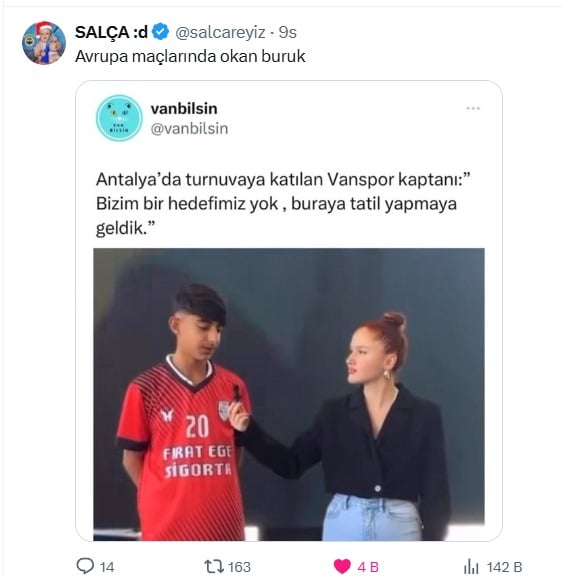
Task: Click the reply count 14
Action: click(x=107, y=567)
